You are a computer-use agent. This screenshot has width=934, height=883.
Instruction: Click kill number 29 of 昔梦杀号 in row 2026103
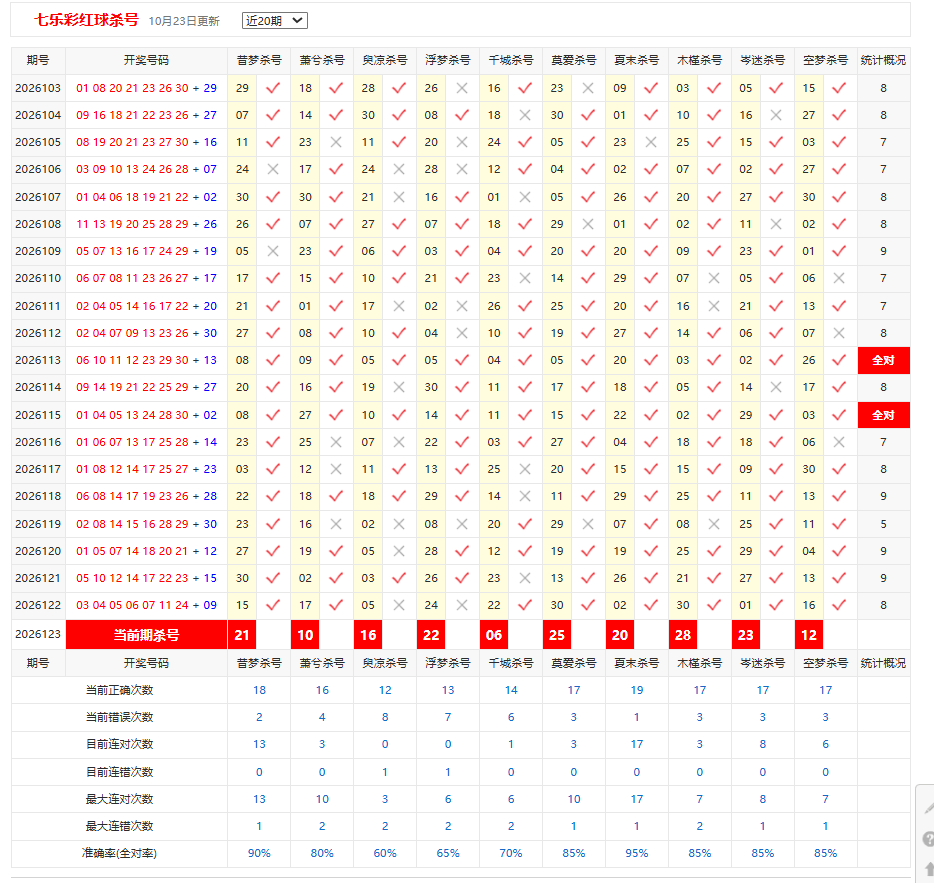pyautogui.click(x=242, y=88)
